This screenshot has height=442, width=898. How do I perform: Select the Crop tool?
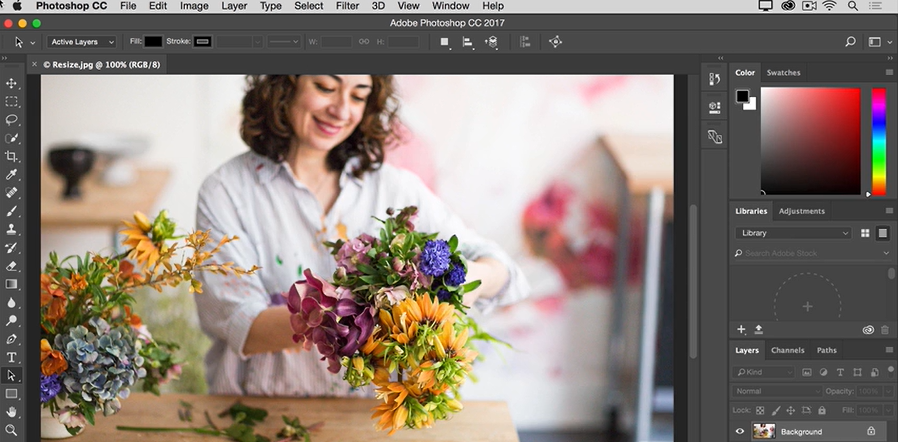pos(11,156)
